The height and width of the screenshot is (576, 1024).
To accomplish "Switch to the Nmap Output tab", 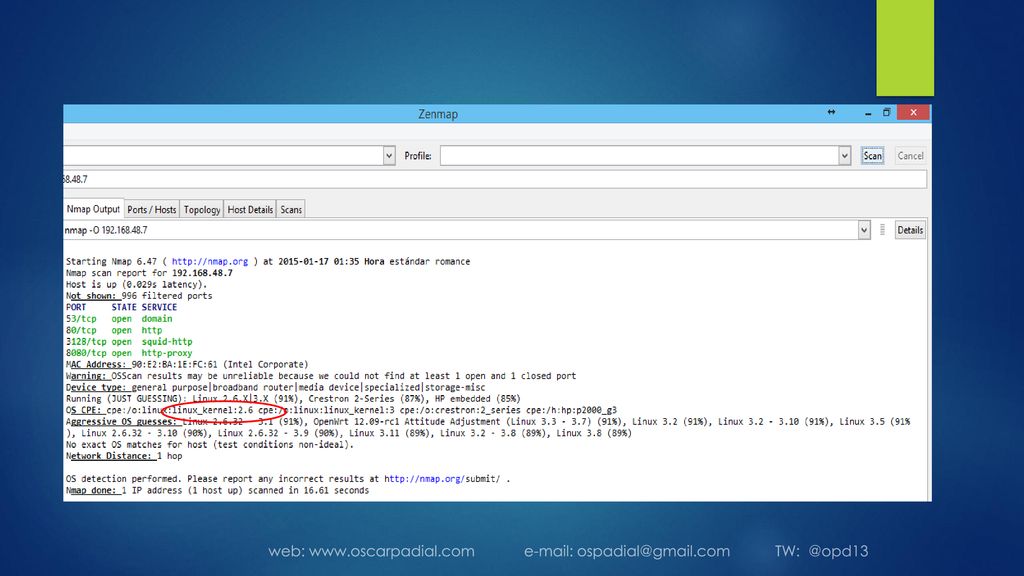I will click(93, 209).
